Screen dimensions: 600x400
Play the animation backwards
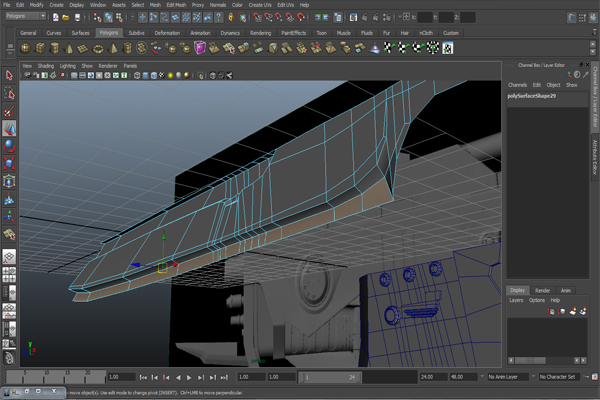178,377
